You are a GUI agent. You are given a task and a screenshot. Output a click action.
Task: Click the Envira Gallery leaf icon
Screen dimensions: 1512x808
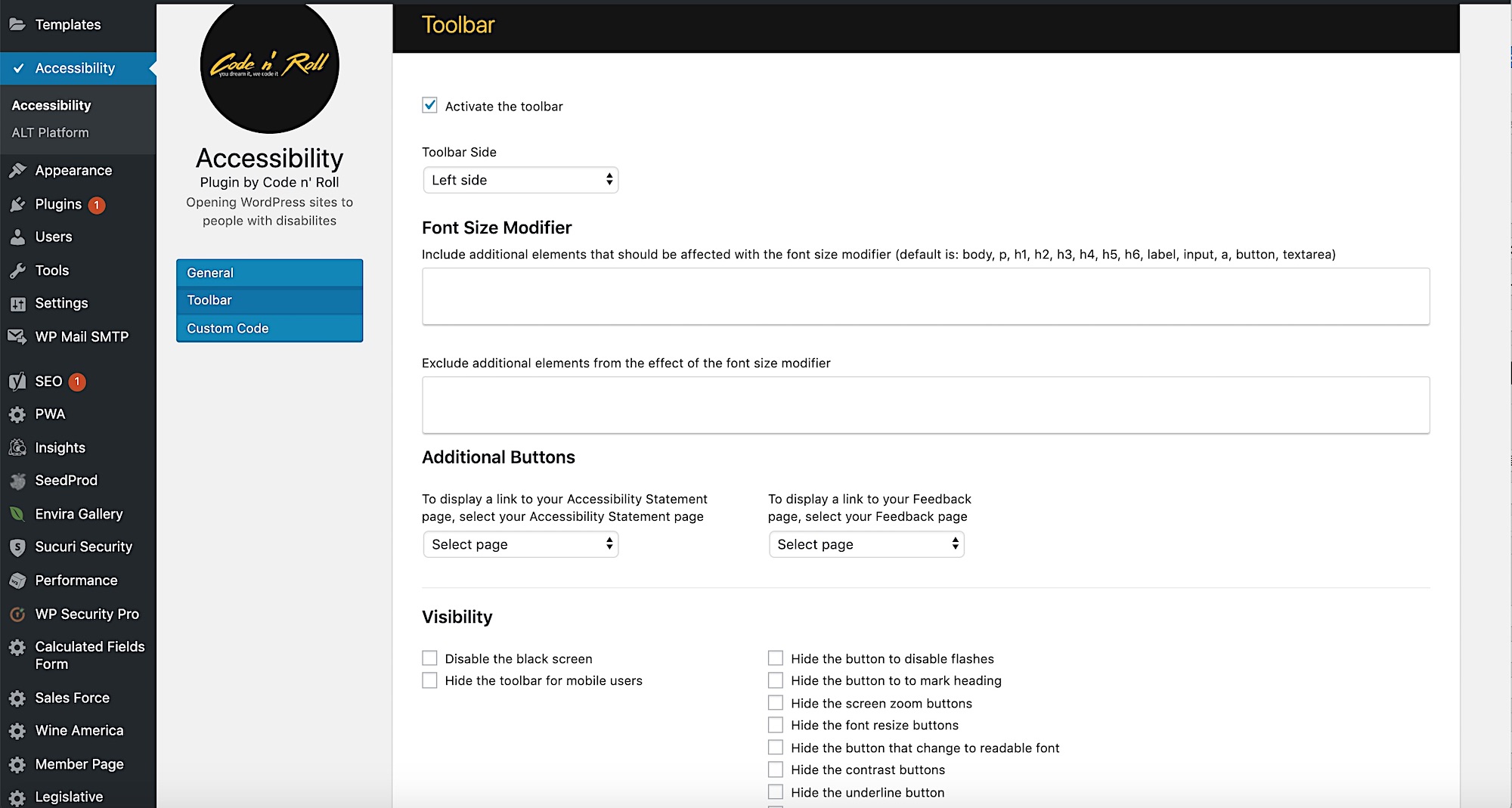pos(17,514)
